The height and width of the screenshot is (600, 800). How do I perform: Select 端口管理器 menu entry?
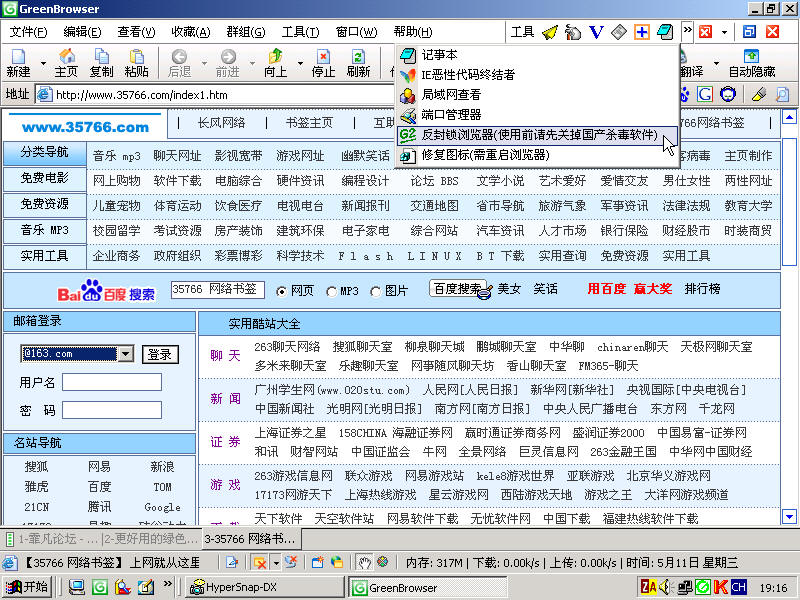tap(537, 115)
